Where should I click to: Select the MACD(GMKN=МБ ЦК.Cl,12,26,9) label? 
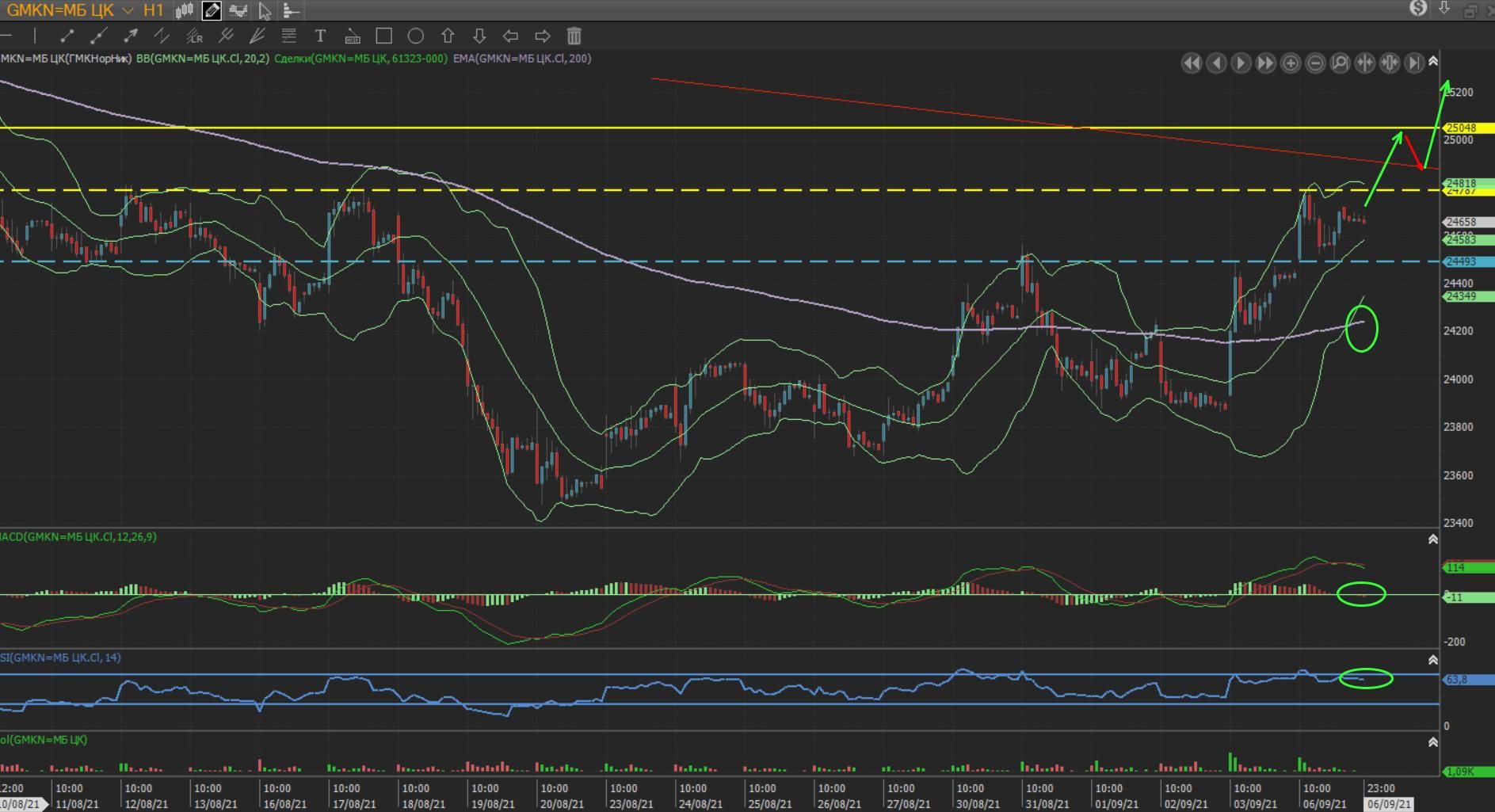[78, 537]
